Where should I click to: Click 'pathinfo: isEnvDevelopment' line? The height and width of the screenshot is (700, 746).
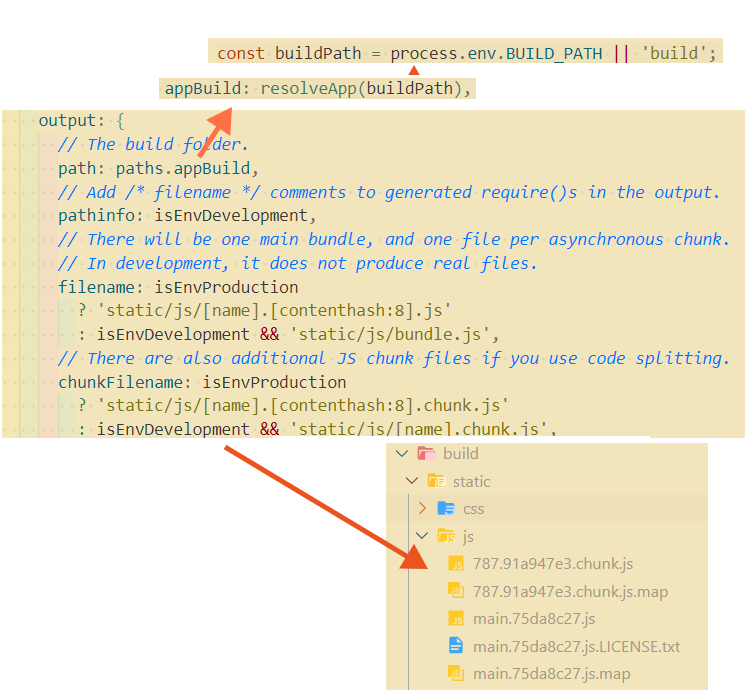[x=187, y=216]
